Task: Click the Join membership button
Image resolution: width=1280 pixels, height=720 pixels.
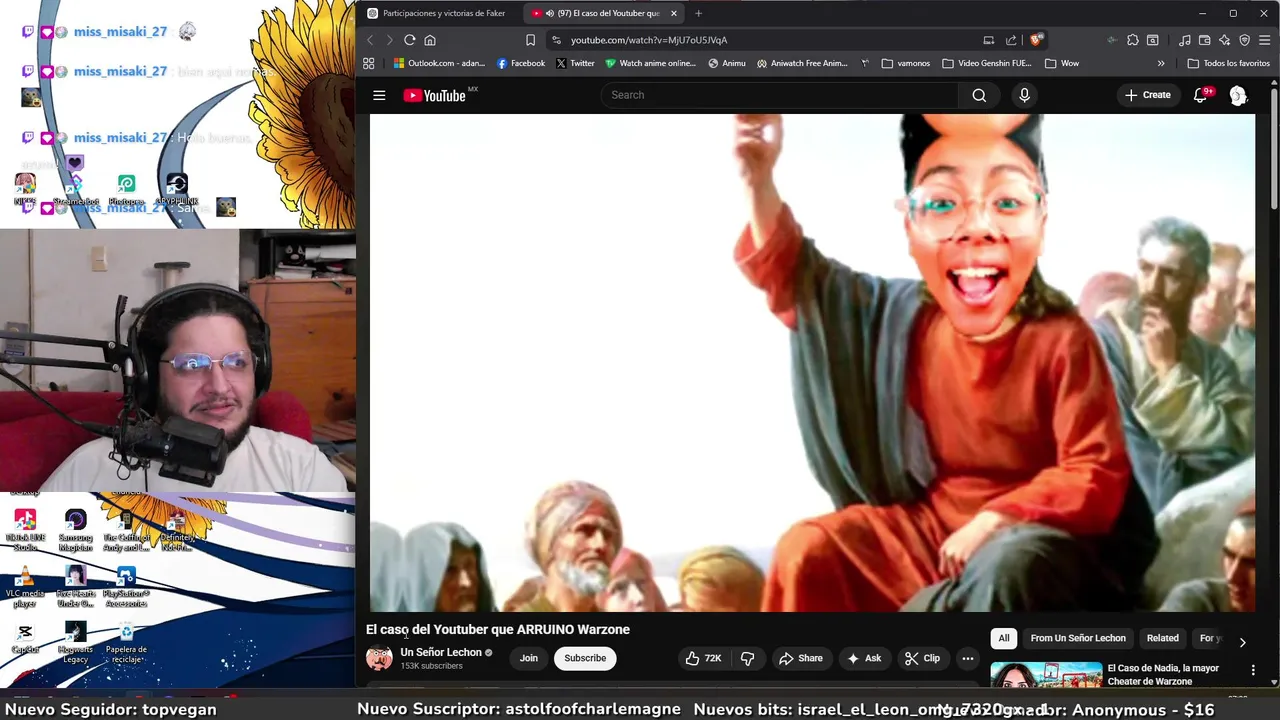Action: [529, 658]
